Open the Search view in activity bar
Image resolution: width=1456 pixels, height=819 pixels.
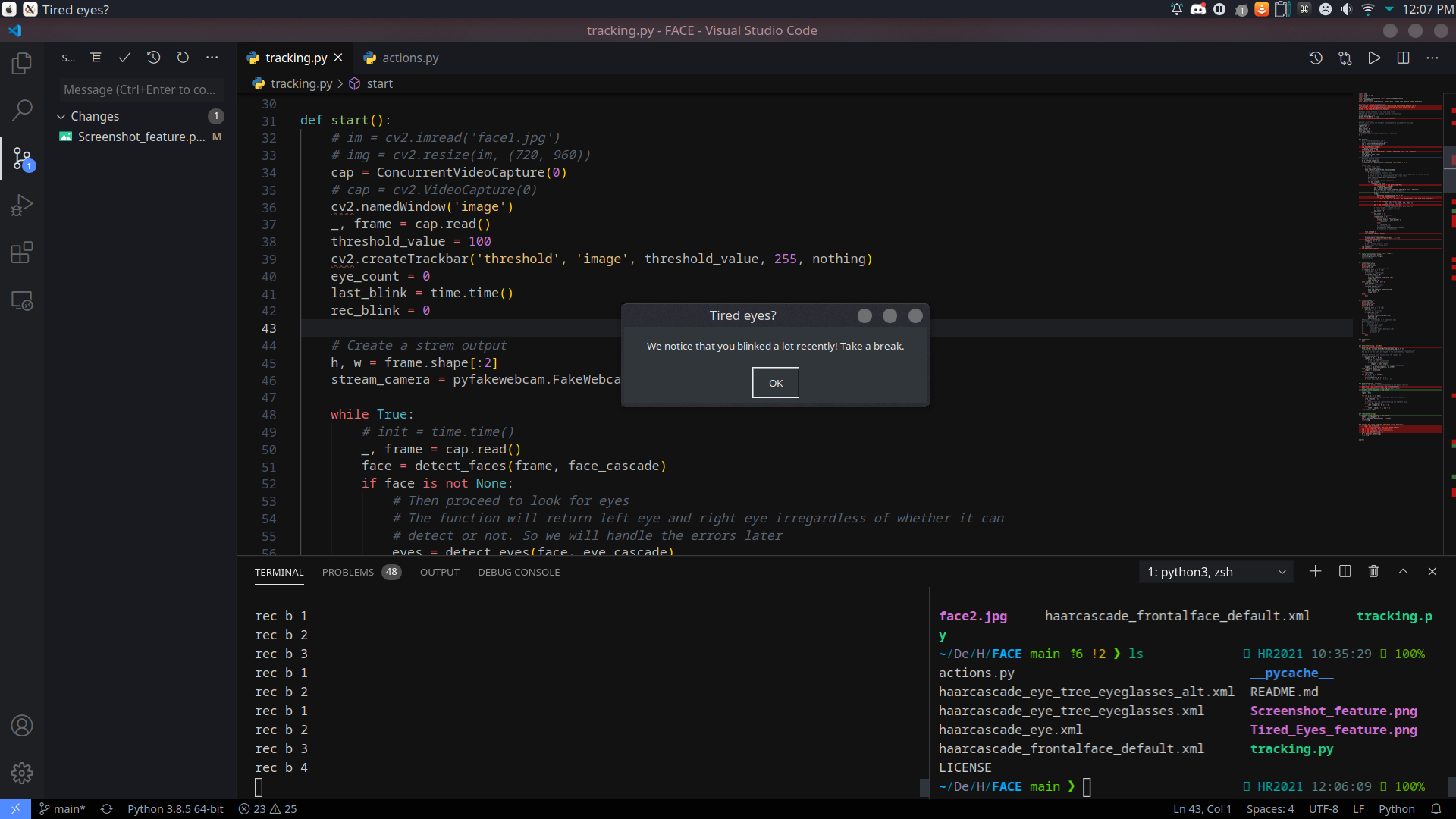point(22,111)
